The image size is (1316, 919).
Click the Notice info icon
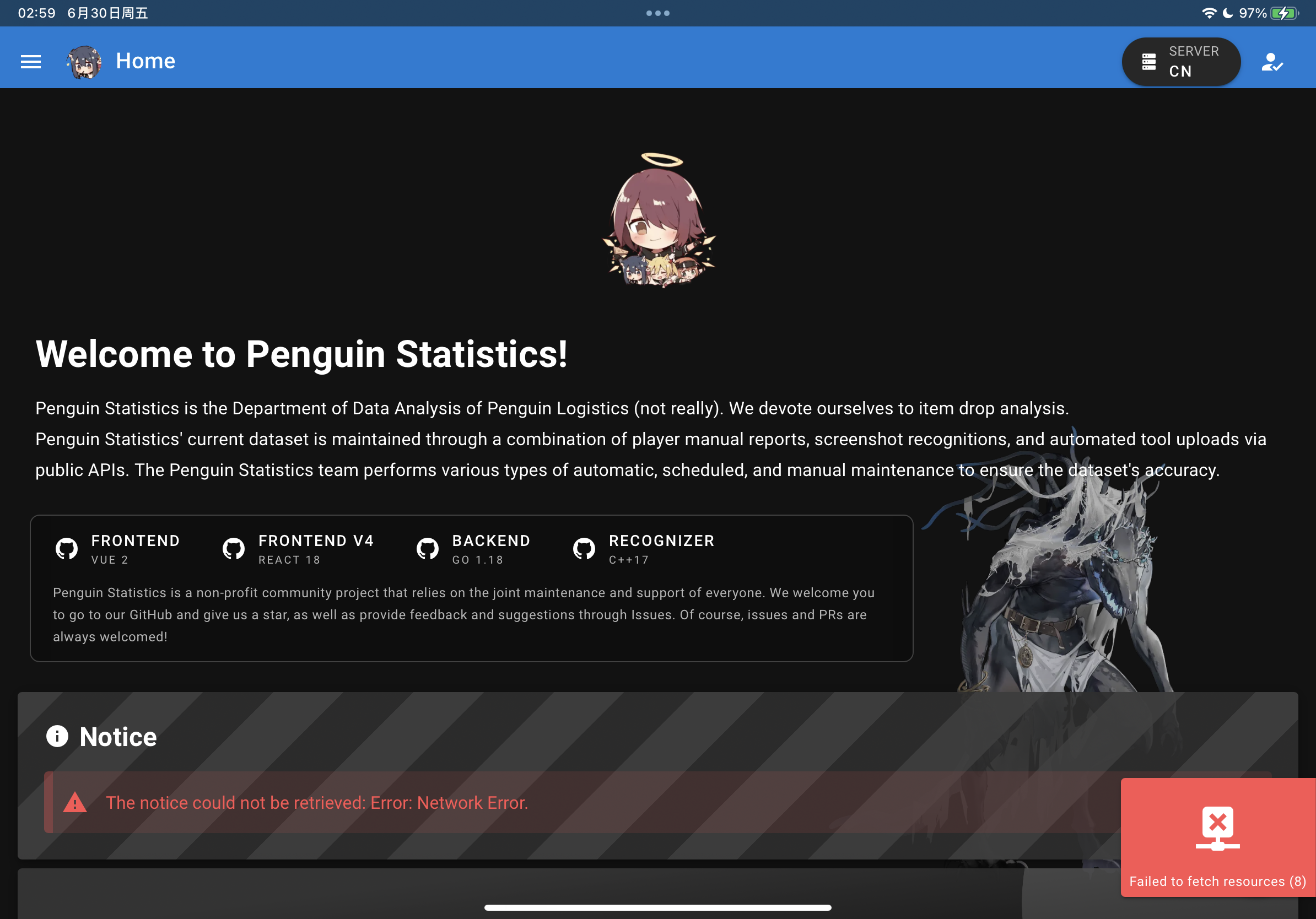[57, 736]
